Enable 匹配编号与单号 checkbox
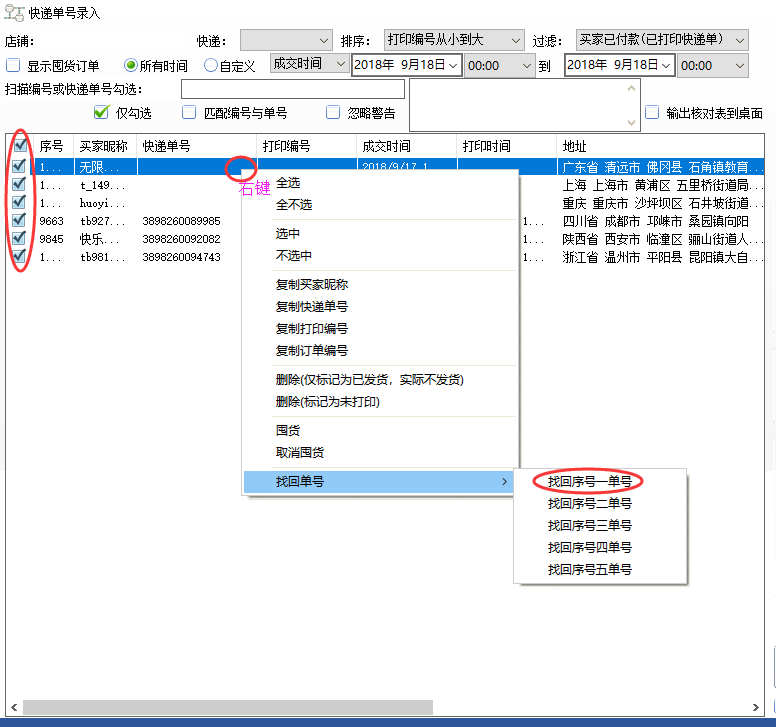The image size is (776, 727). pos(189,112)
